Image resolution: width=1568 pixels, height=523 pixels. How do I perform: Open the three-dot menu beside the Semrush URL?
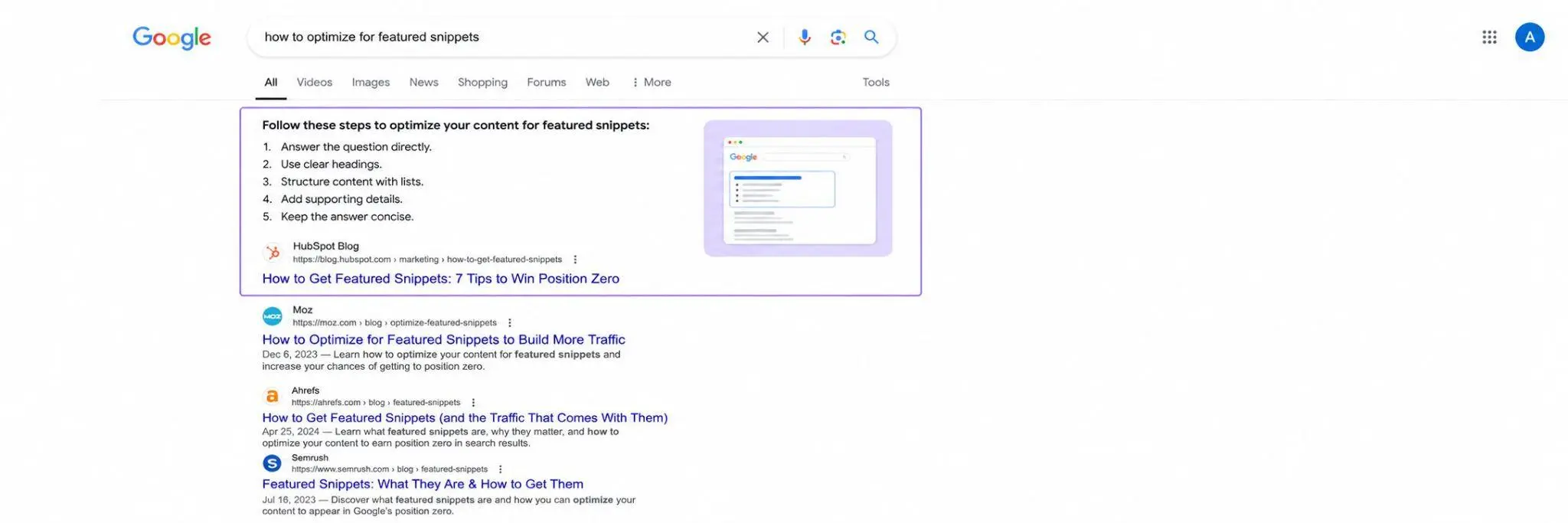pos(501,469)
